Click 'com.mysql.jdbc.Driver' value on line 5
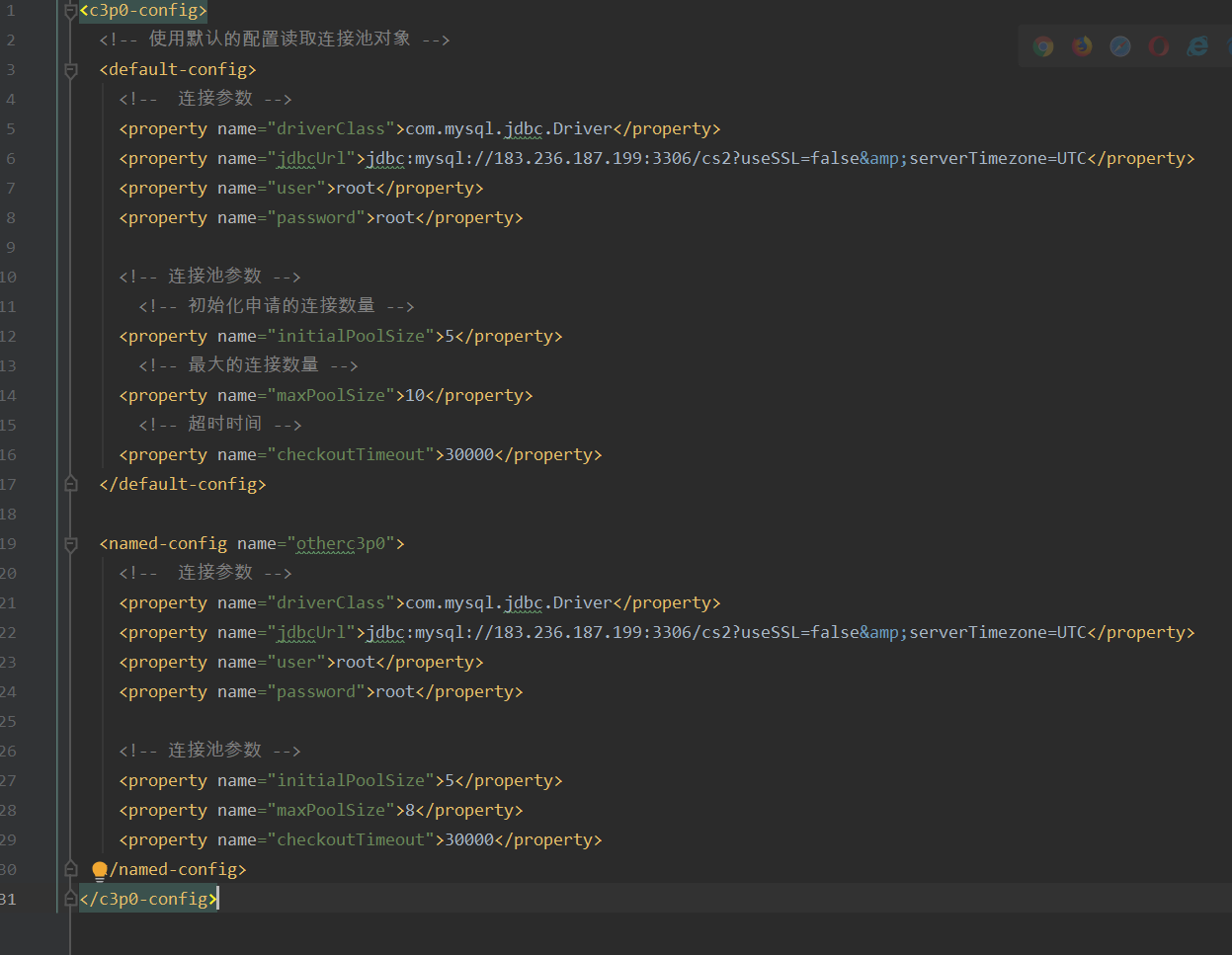 (x=509, y=128)
